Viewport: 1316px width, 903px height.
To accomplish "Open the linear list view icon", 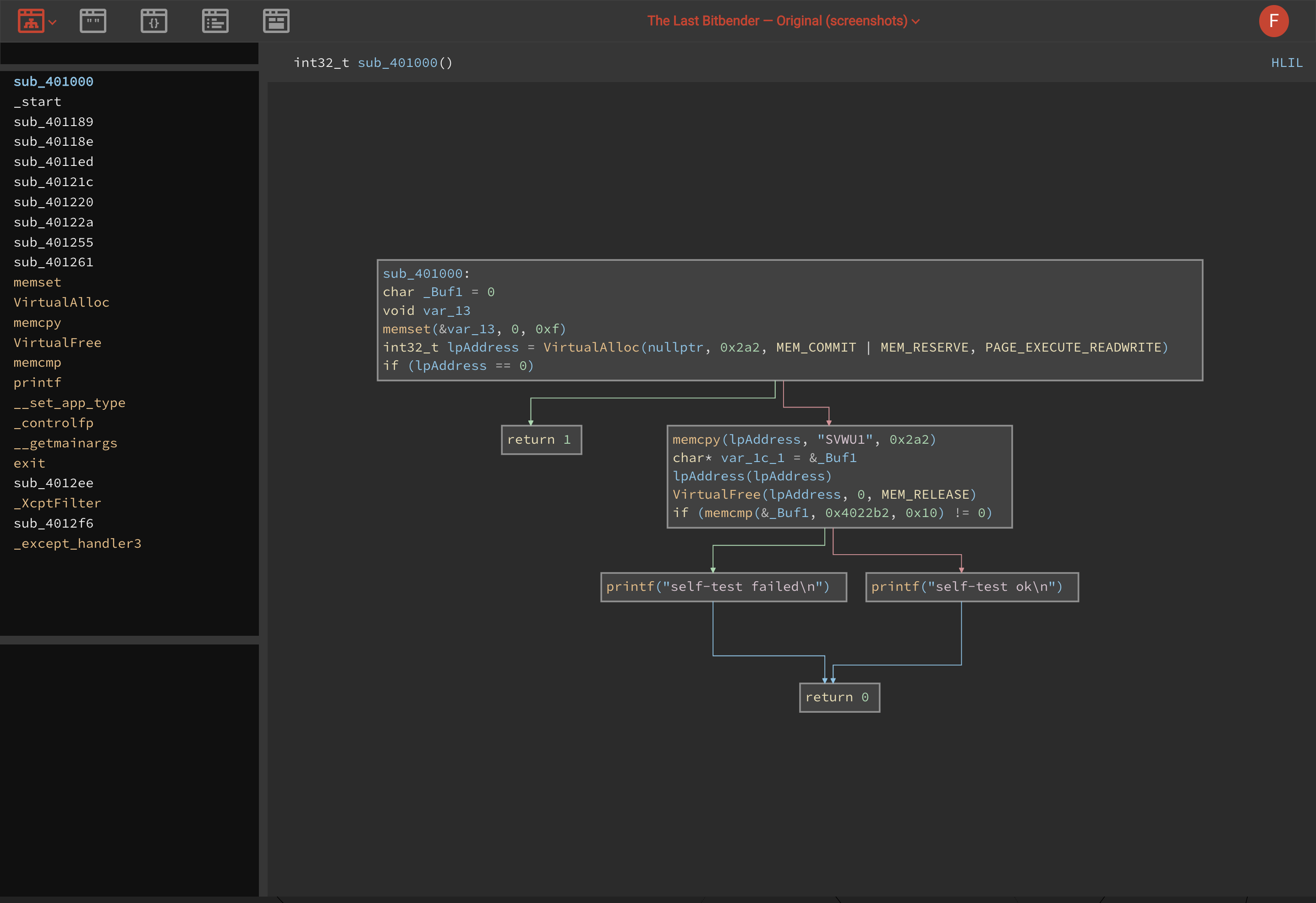I will tap(215, 21).
